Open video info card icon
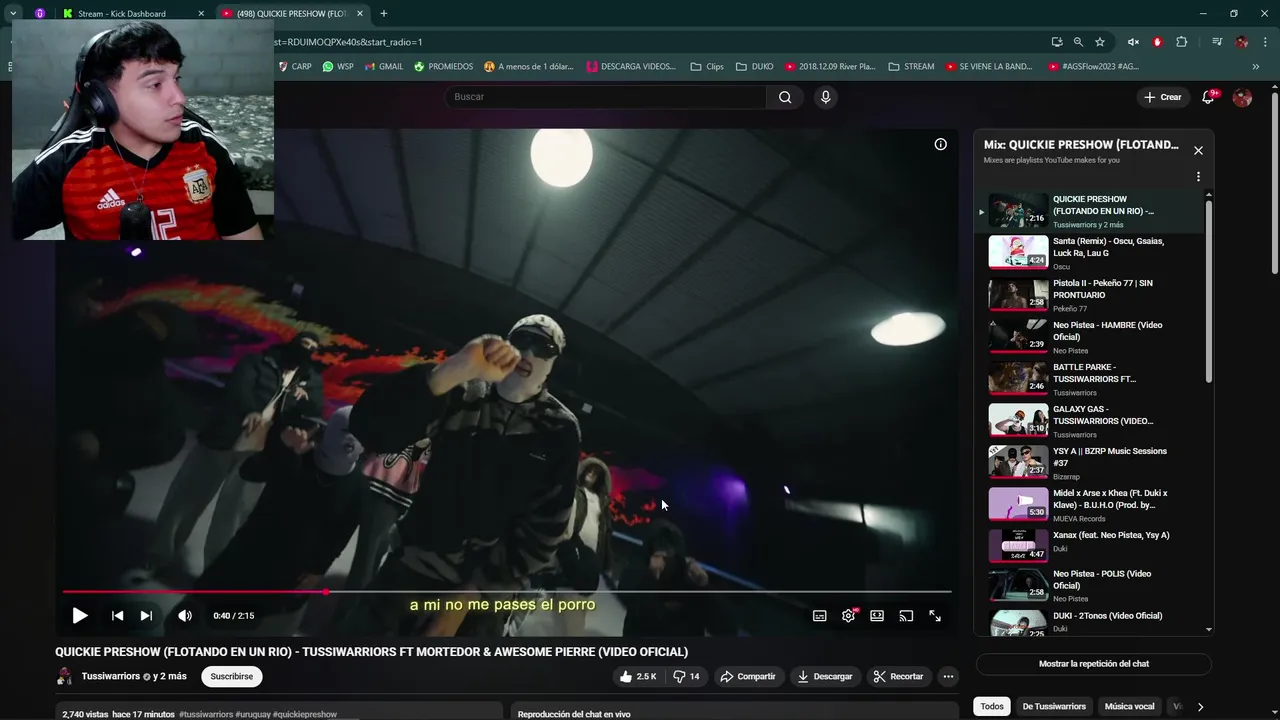1280x720 pixels. [x=940, y=144]
